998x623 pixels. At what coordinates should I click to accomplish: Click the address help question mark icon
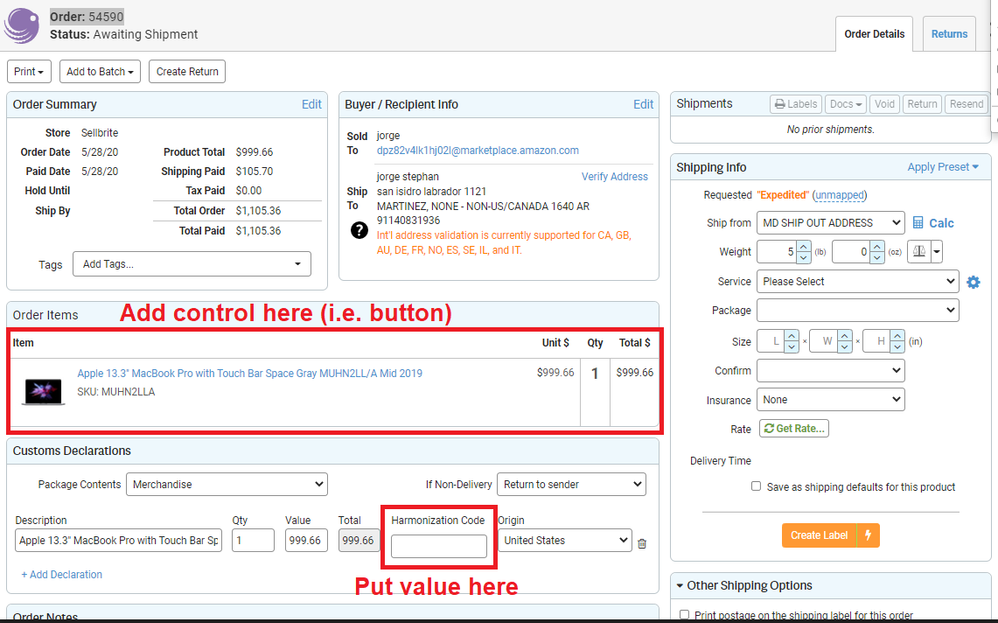pos(359,230)
